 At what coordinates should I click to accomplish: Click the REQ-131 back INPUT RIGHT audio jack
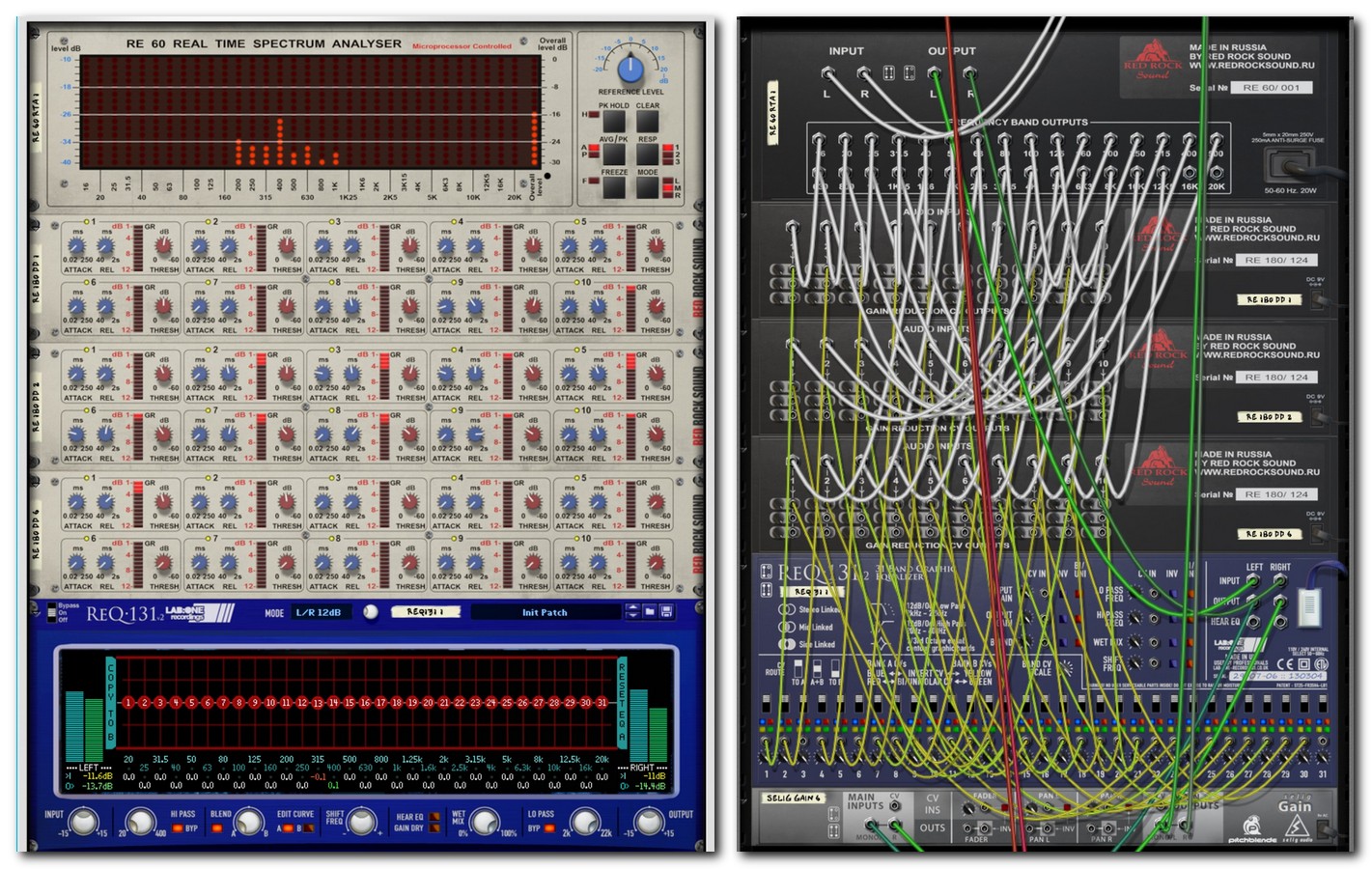[x=1279, y=581]
